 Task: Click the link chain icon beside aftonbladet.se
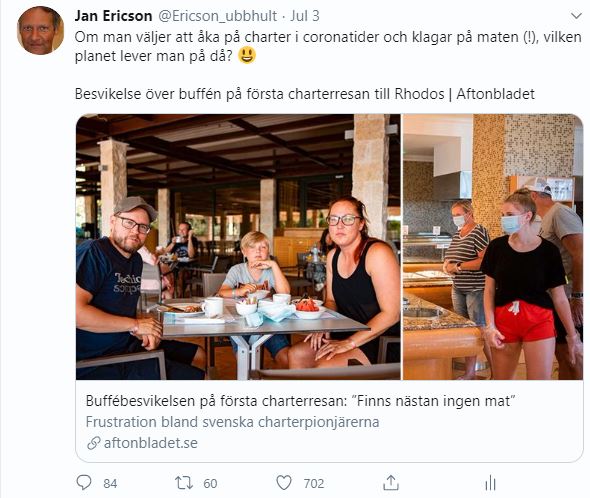point(94,443)
